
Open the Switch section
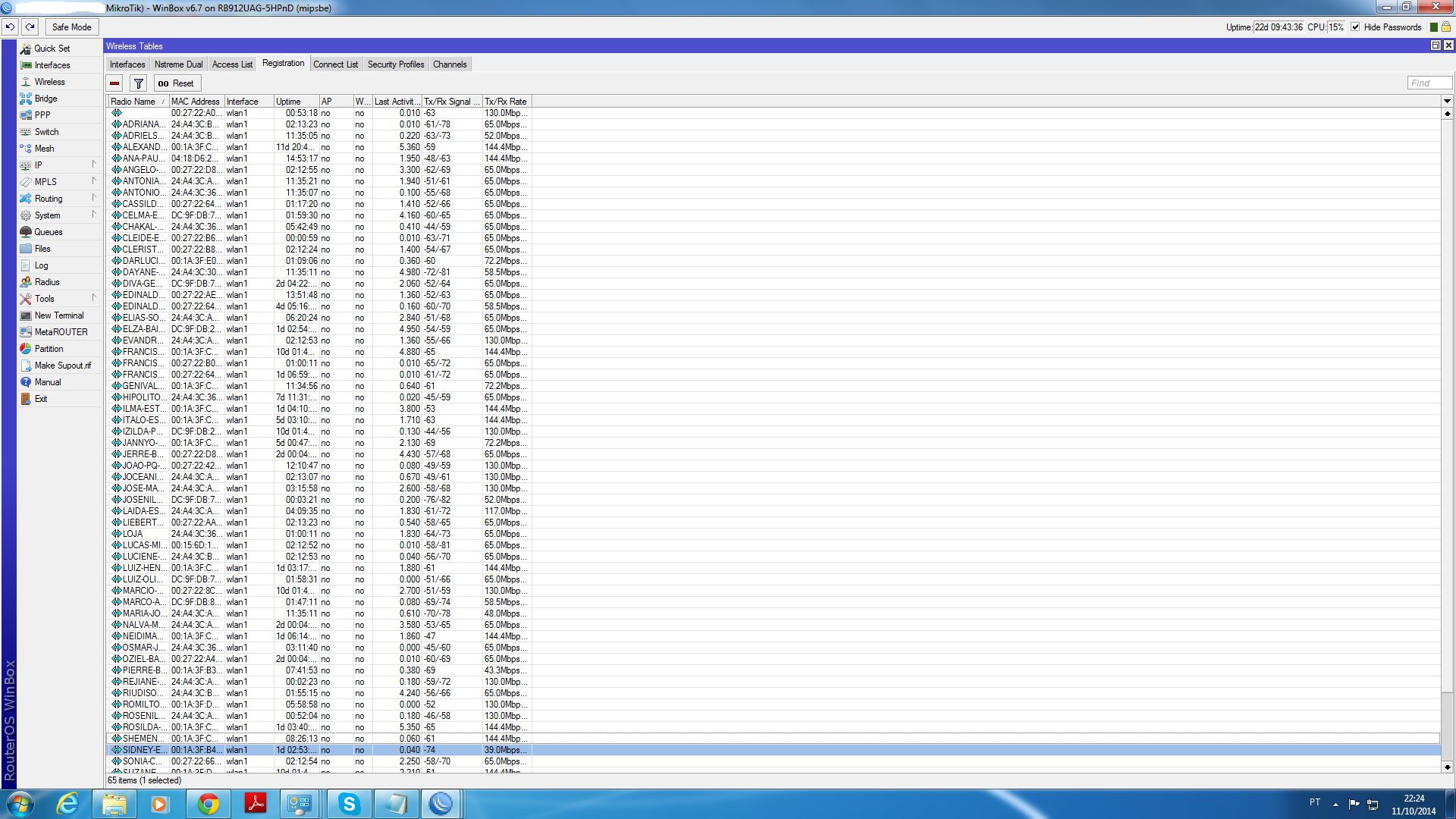(x=46, y=132)
